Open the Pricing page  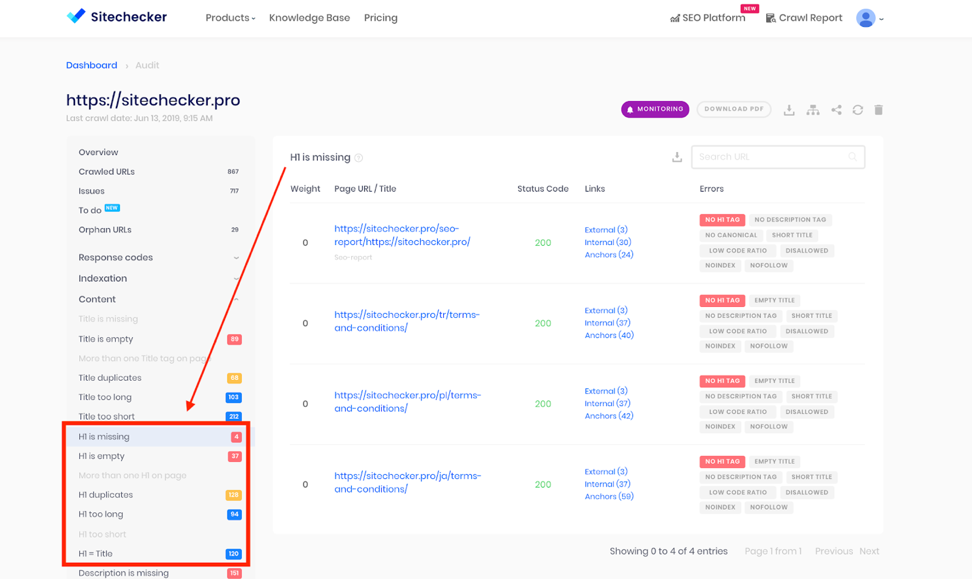point(381,18)
